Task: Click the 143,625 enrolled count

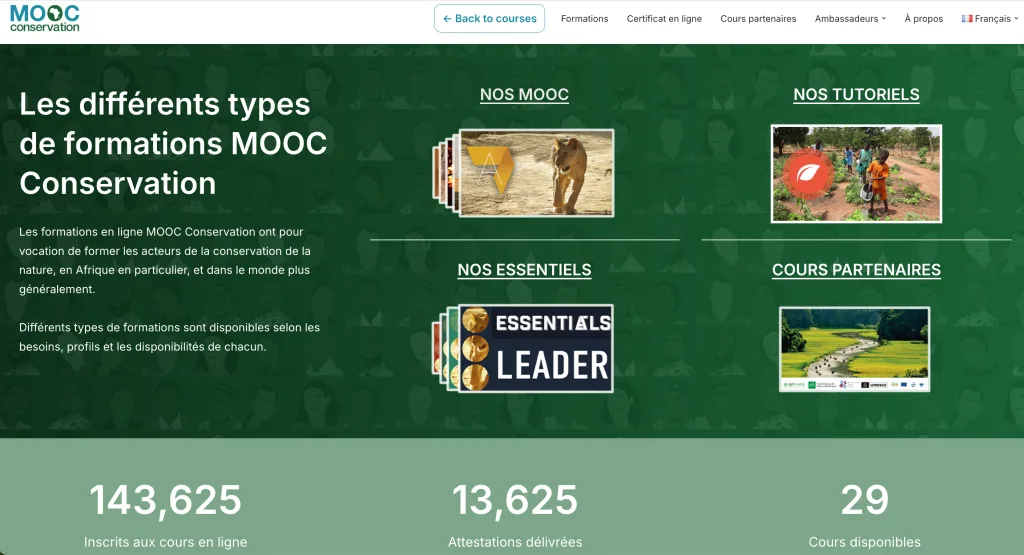Action: pos(165,500)
